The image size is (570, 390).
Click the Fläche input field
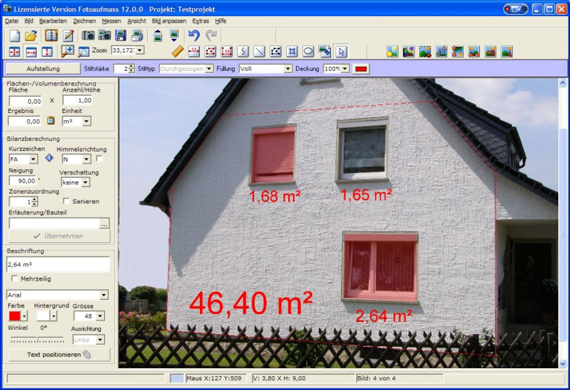[25, 101]
